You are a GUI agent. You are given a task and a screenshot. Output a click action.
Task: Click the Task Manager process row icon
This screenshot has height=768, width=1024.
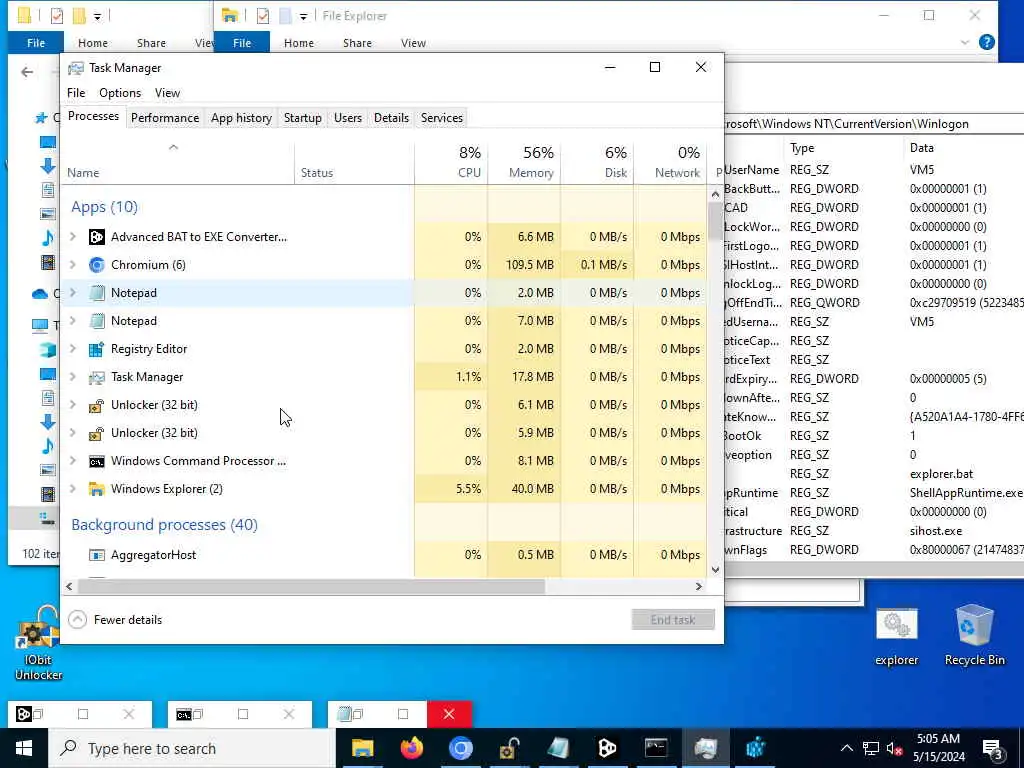point(97,377)
